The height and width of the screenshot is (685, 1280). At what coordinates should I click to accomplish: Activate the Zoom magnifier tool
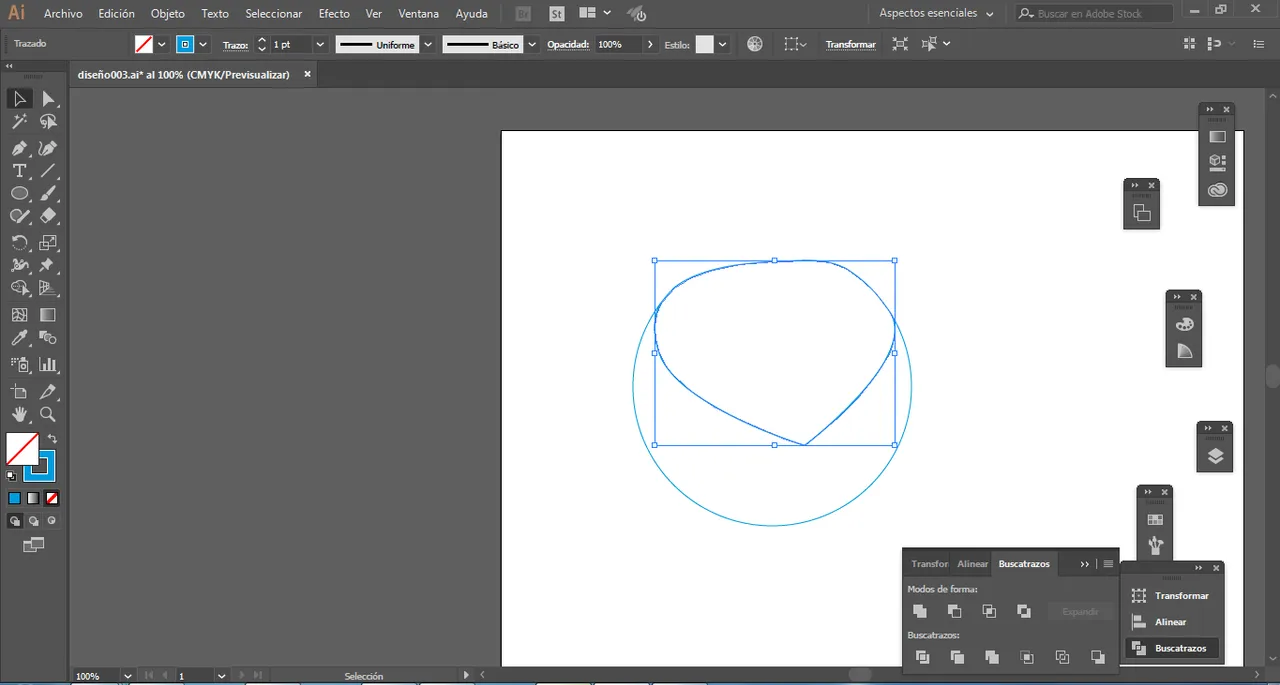click(x=47, y=414)
